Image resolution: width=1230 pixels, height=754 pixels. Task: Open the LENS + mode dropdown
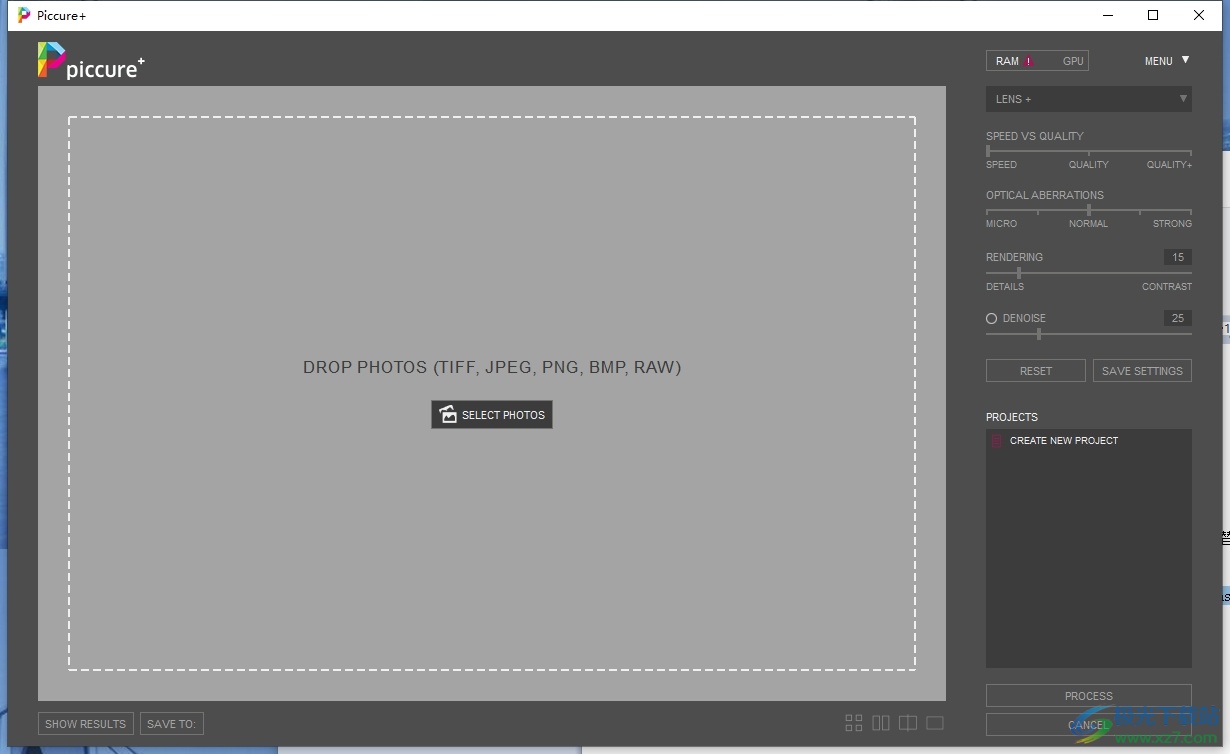pyautogui.click(x=1088, y=99)
